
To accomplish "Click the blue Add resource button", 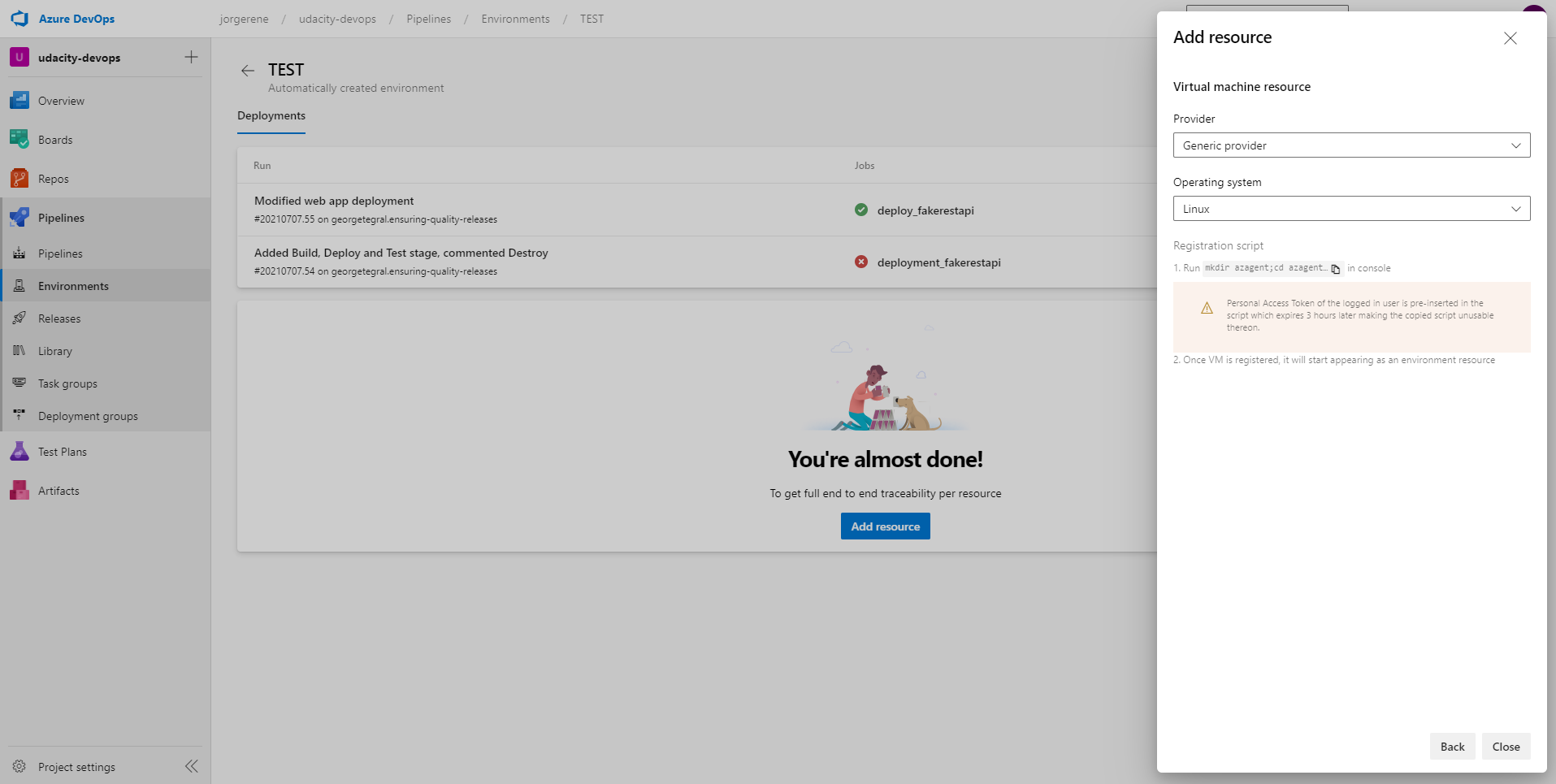I will (886, 526).
